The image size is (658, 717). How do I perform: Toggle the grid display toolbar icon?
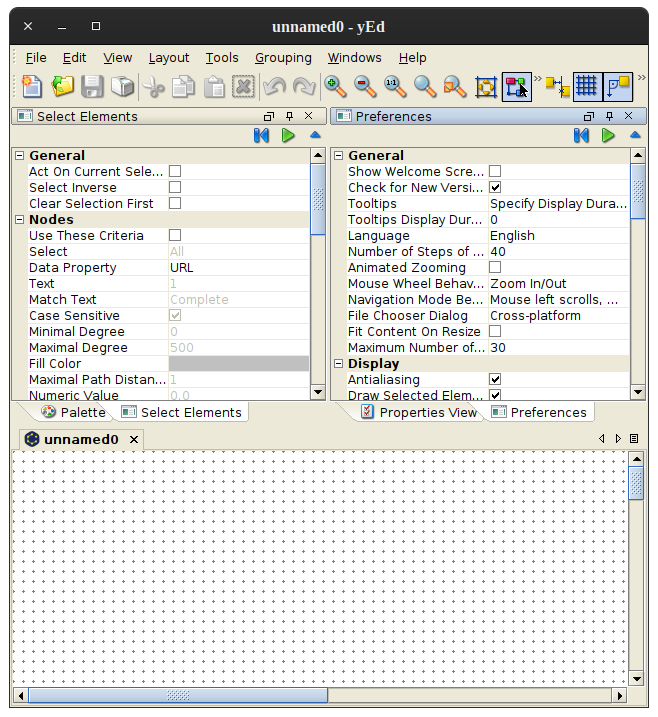click(x=587, y=86)
